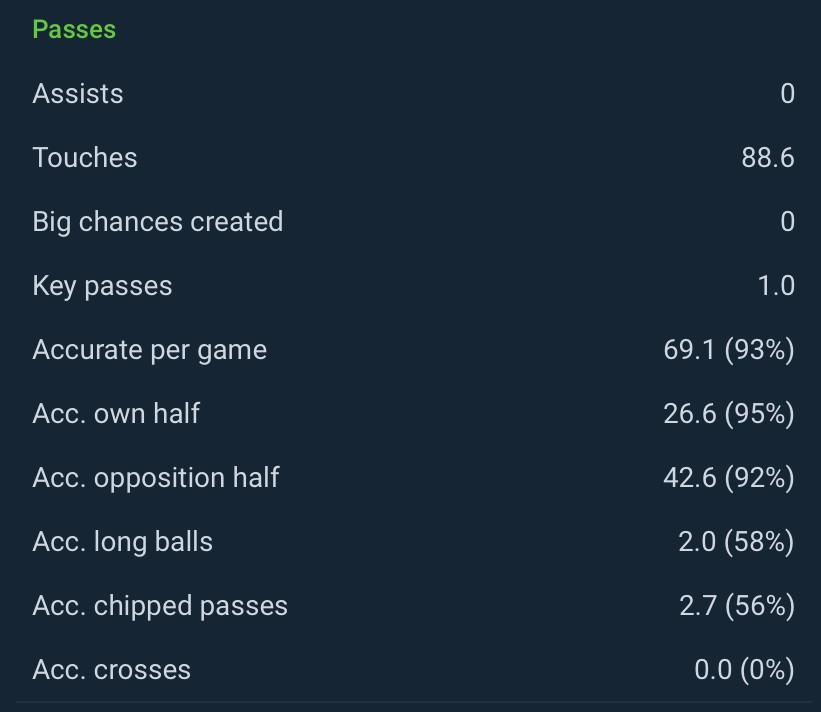This screenshot has height=712, width=821.
Task: Click the Acc. long balls label
Action: click(x=123, y=542)
